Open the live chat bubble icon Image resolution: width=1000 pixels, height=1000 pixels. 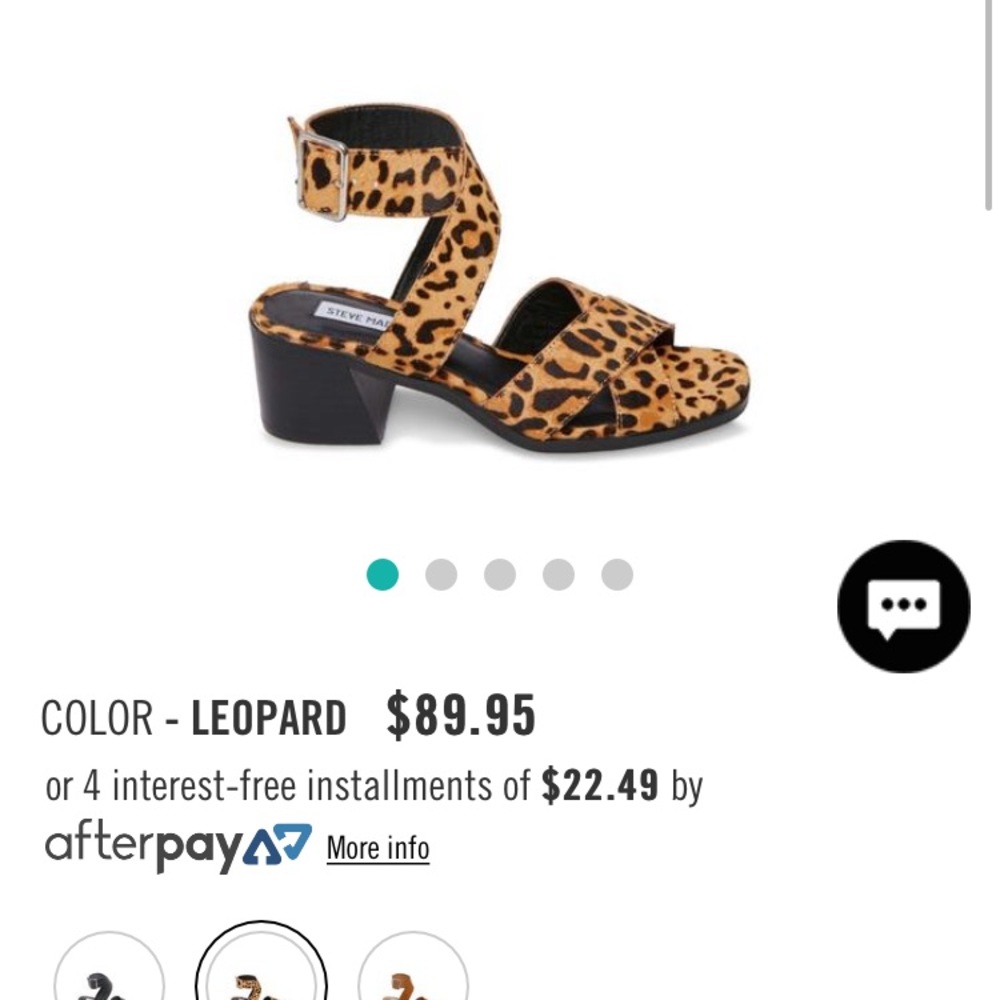point(904,607)
